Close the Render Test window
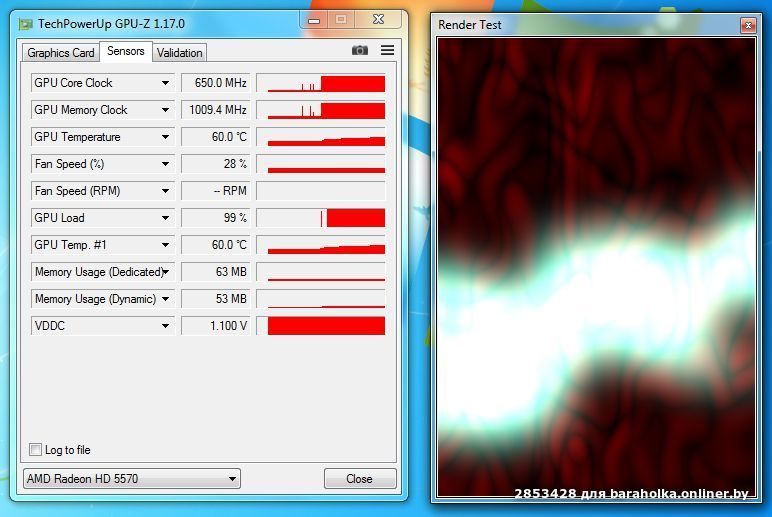The height and width of the screenshot is (517, 772). [x=748, y=25]
